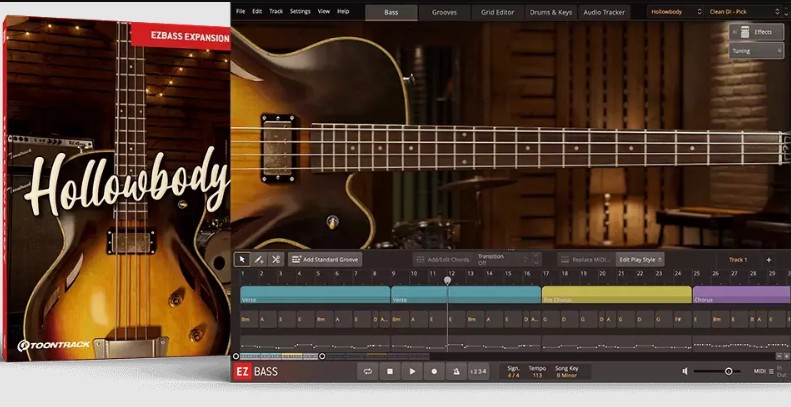
Task: Select the scissors split tool
Action: click(275, 259)
